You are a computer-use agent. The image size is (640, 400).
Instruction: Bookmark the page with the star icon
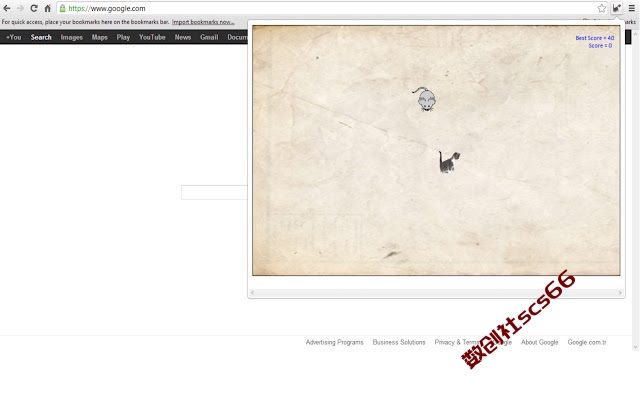(x=602, y=8)
